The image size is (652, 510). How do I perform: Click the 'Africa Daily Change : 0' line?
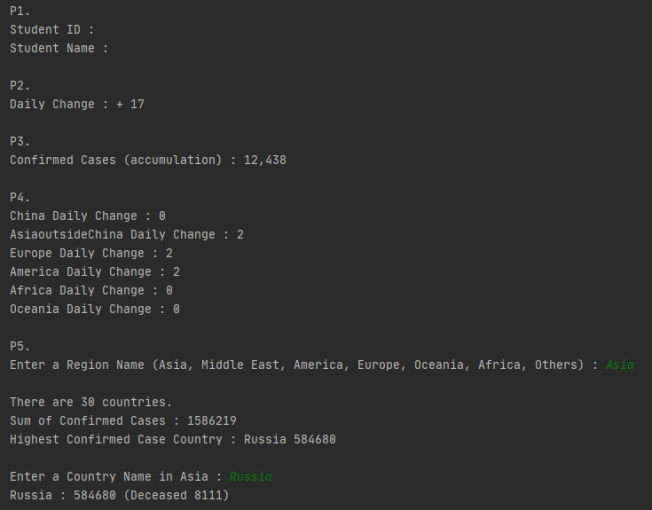click(x=91, y=290)
